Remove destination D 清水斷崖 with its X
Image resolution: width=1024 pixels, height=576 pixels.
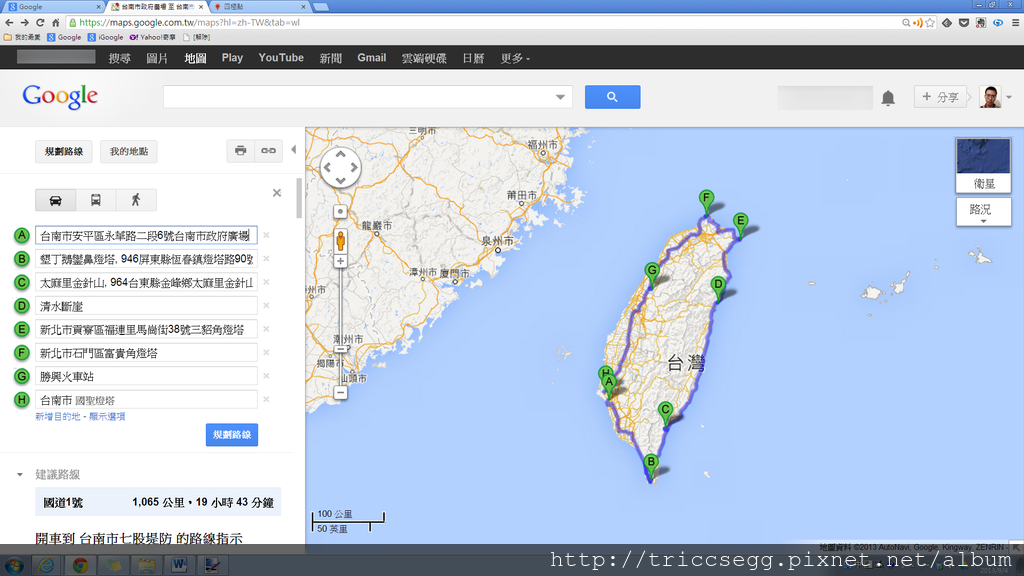pos(266,306)
